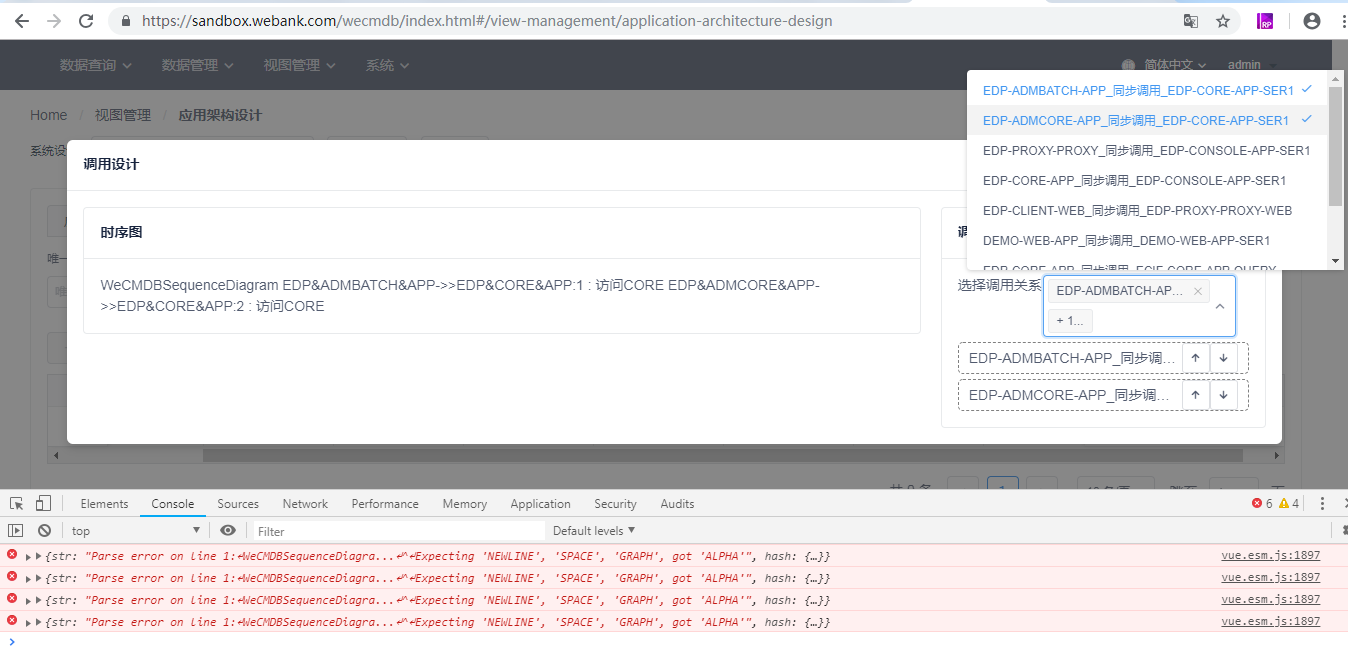Switch to the Network tab
This screenshot has height=657, width=1348.
[x=304, y=503]
